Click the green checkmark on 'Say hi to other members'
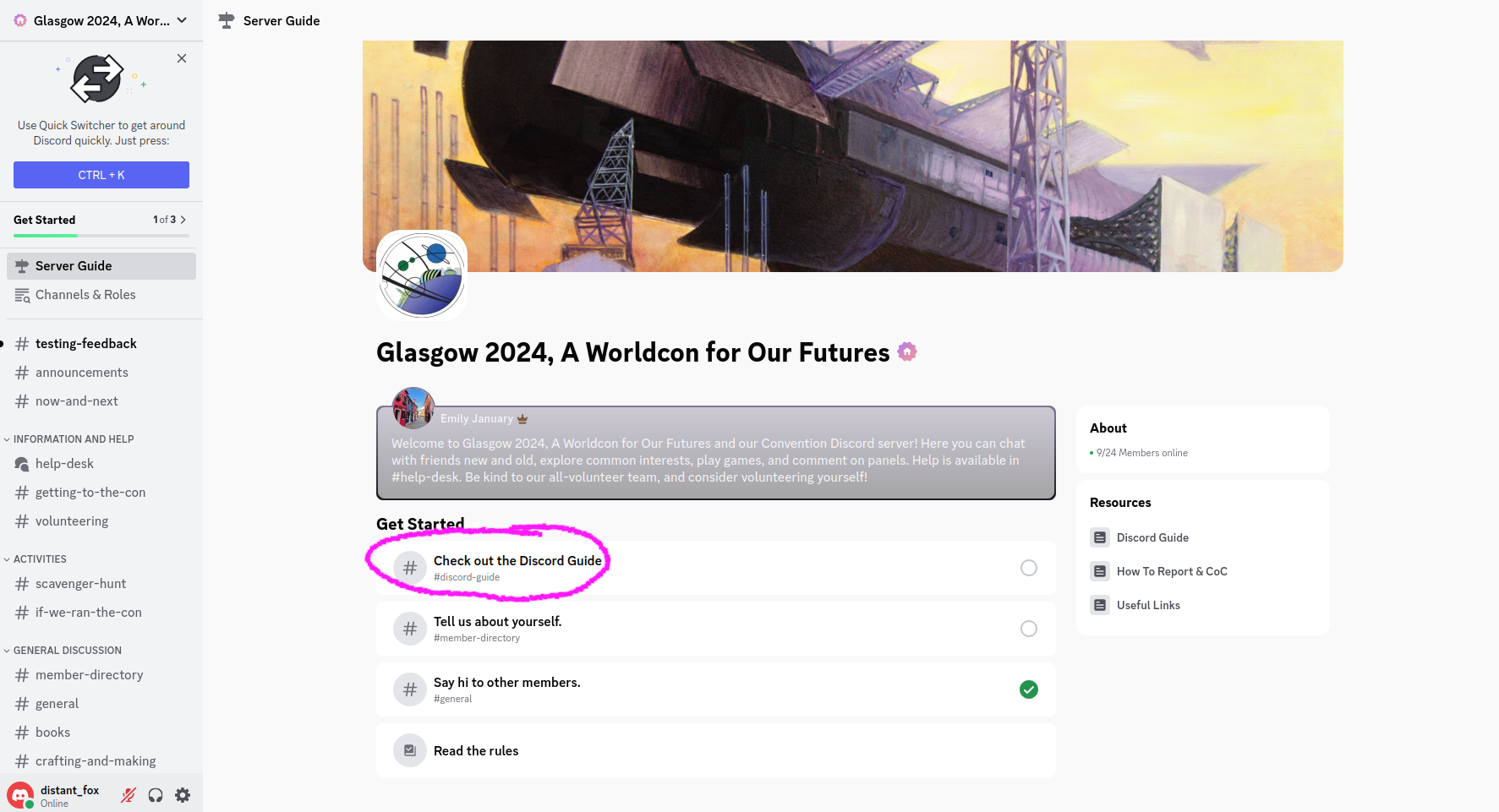 pos(1028,689)
